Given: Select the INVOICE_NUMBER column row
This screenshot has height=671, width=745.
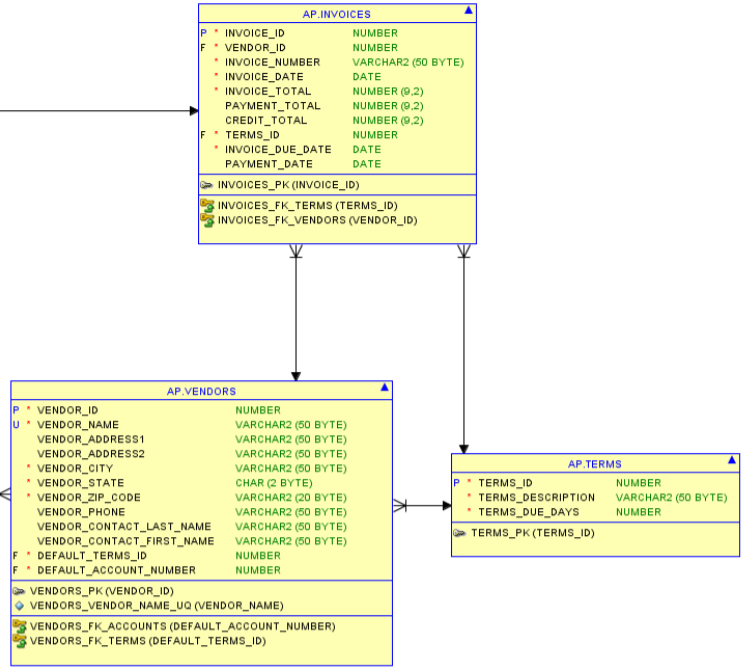Looking at the screenshot, I should point(272,62).
